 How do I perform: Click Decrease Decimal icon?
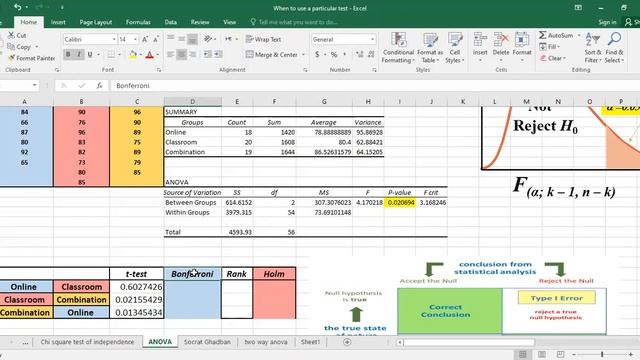(371, 54)
